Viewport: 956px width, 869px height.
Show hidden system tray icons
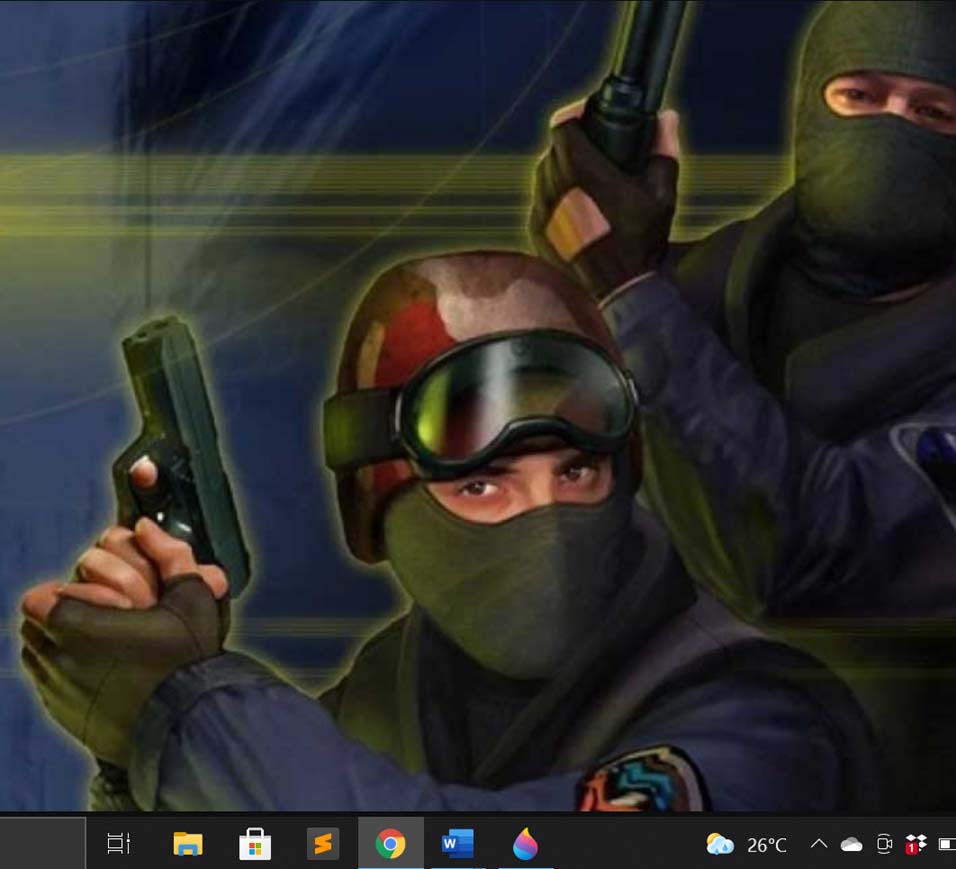click(x=819, y=844)
